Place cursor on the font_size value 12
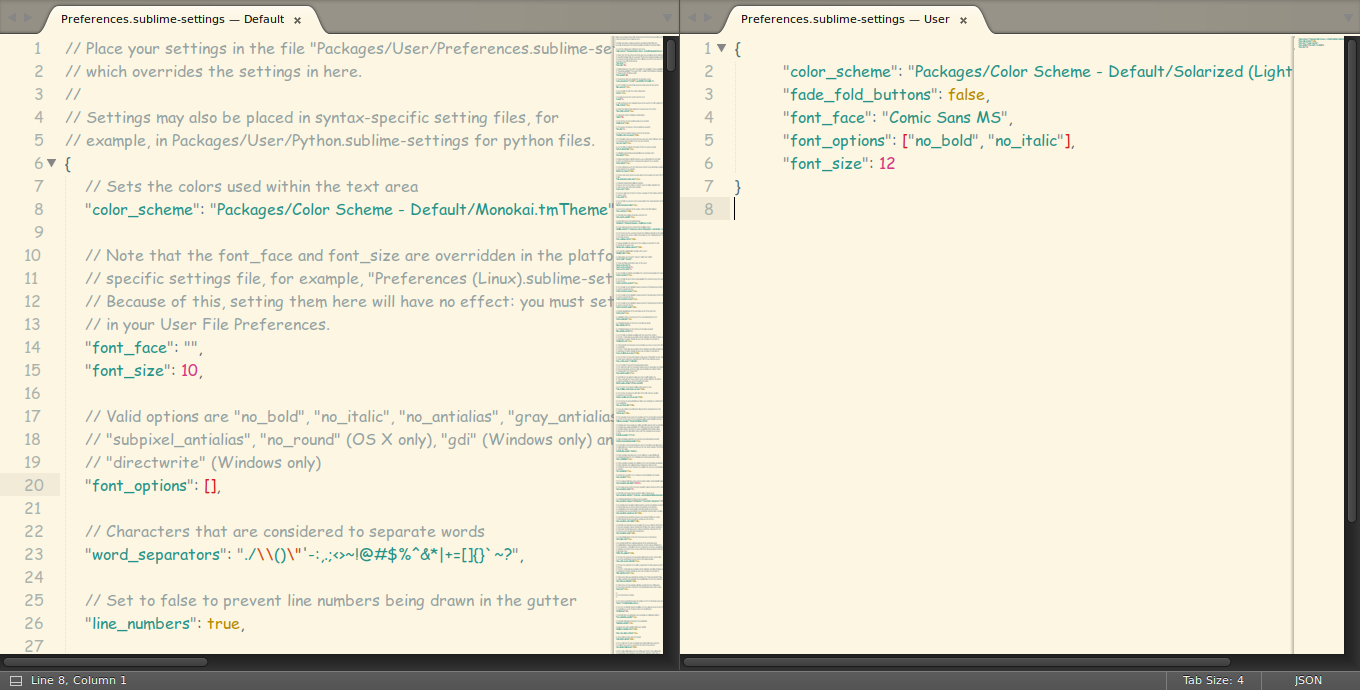This screenshot has height=690, width=1360. pyautogui.click(x=885, y=163)
